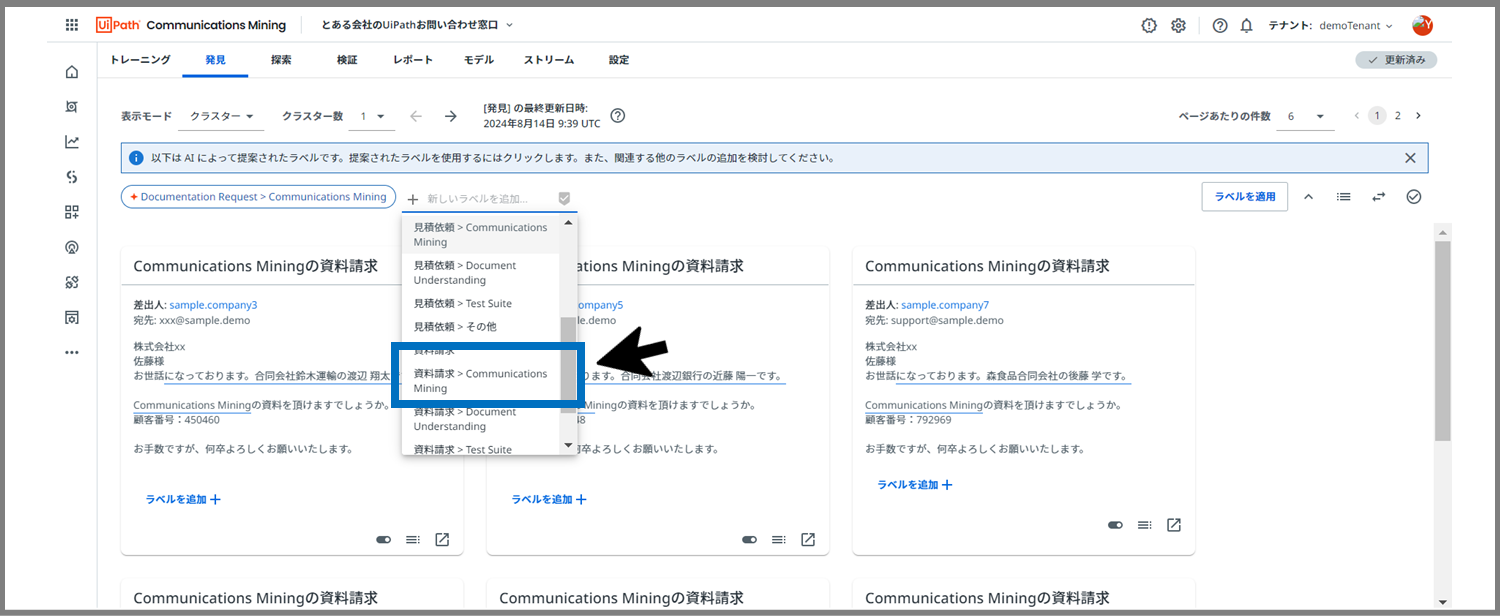Viewport: 1500px width, 616px height.
Task: Click the swap arrows icon near apply button
Action: [x=1379, y=197]
